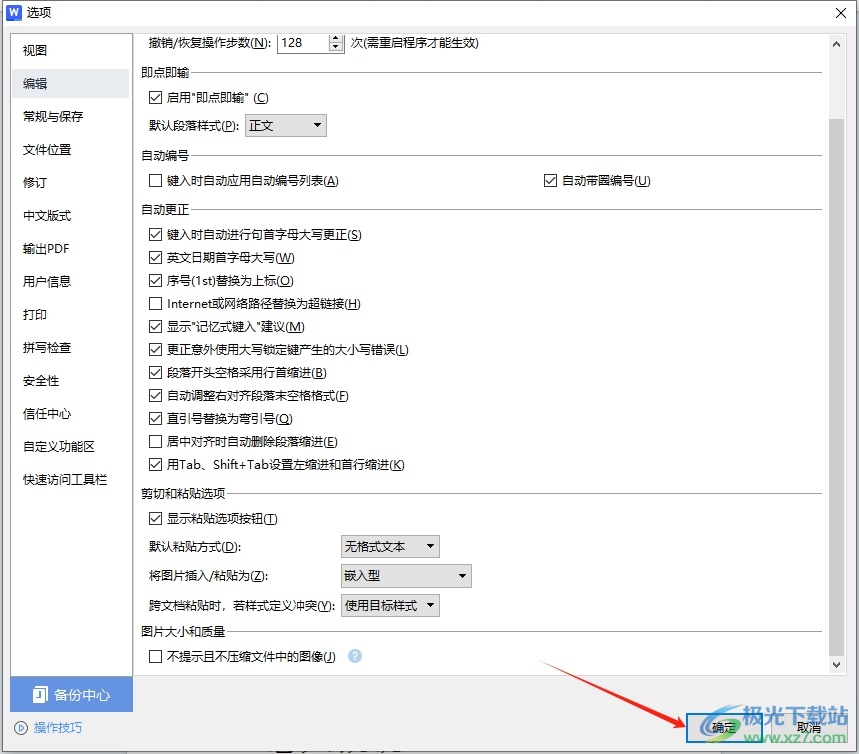Toggle 直引号替换为弯引号 checkbox

(x=155, y=419)
